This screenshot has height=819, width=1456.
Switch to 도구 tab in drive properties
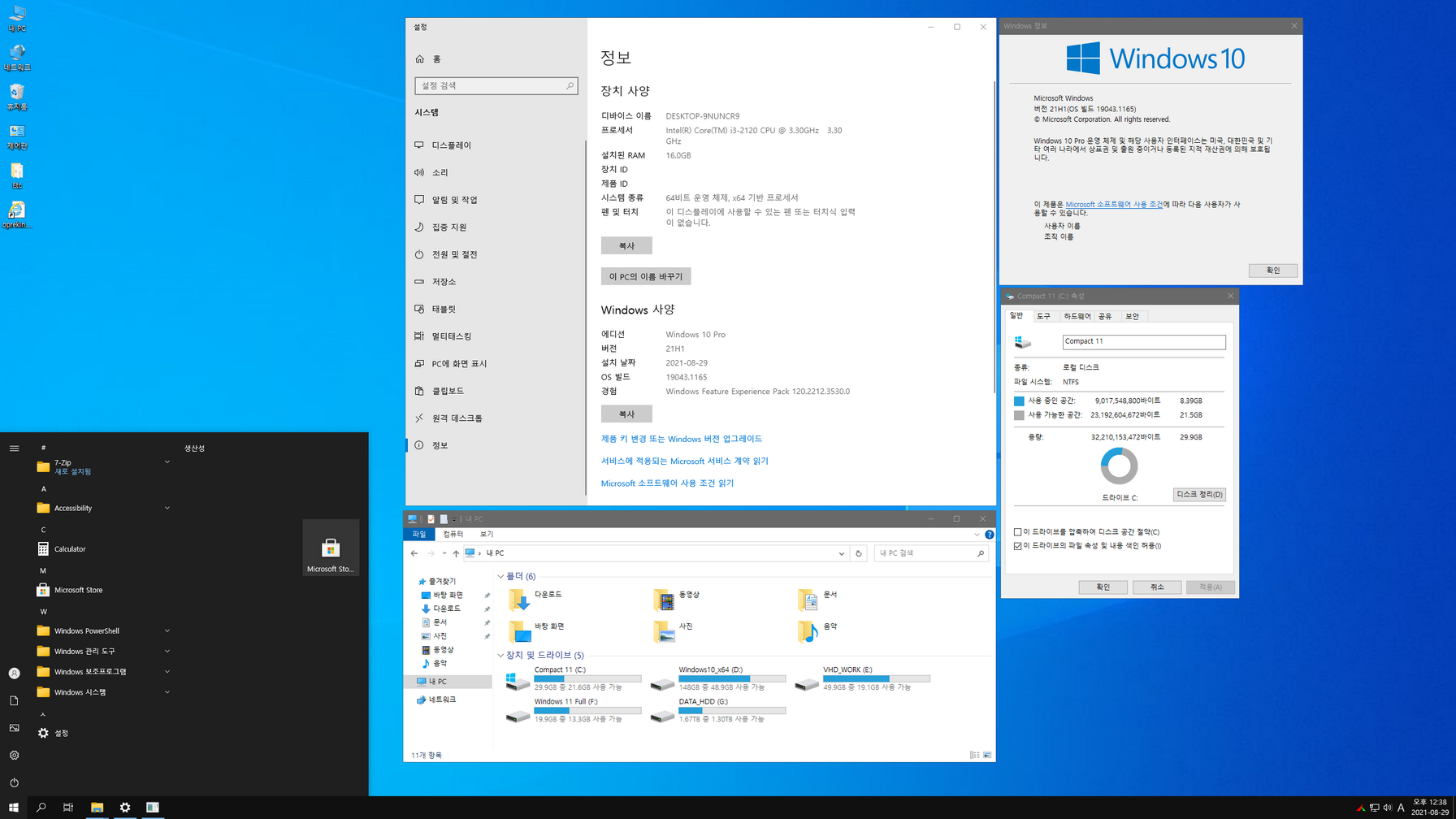pyautogui.click(x=1043, y=316)
